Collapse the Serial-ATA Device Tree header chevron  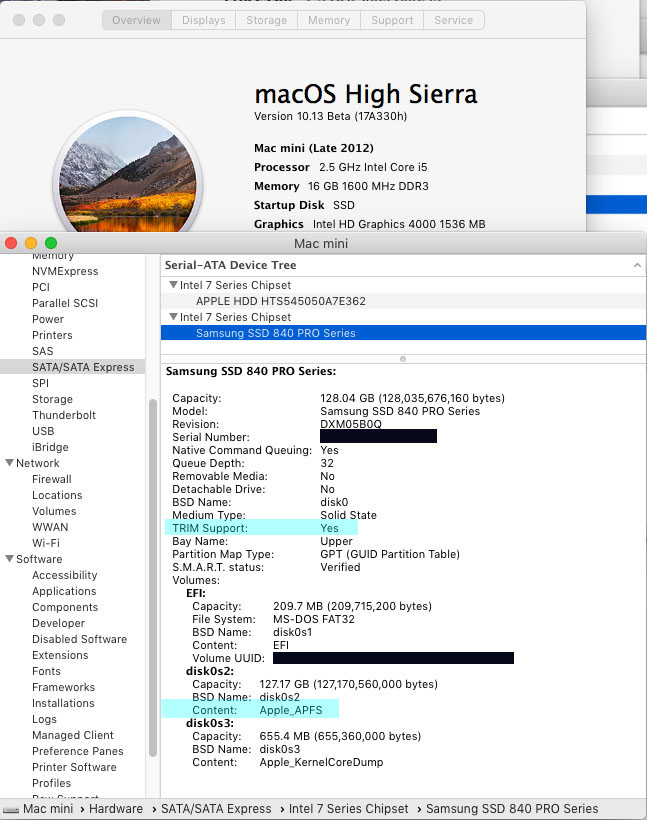637,265
